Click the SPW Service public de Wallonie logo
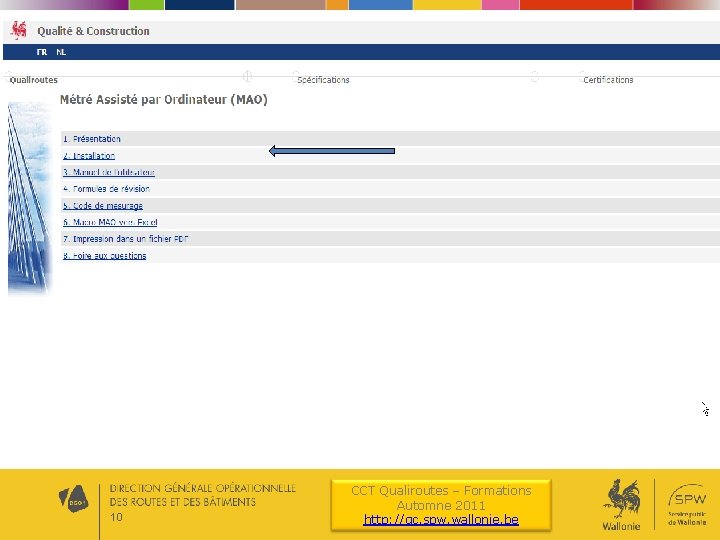The height and width of the screenshot is (540, 720). tap(687, 505)
